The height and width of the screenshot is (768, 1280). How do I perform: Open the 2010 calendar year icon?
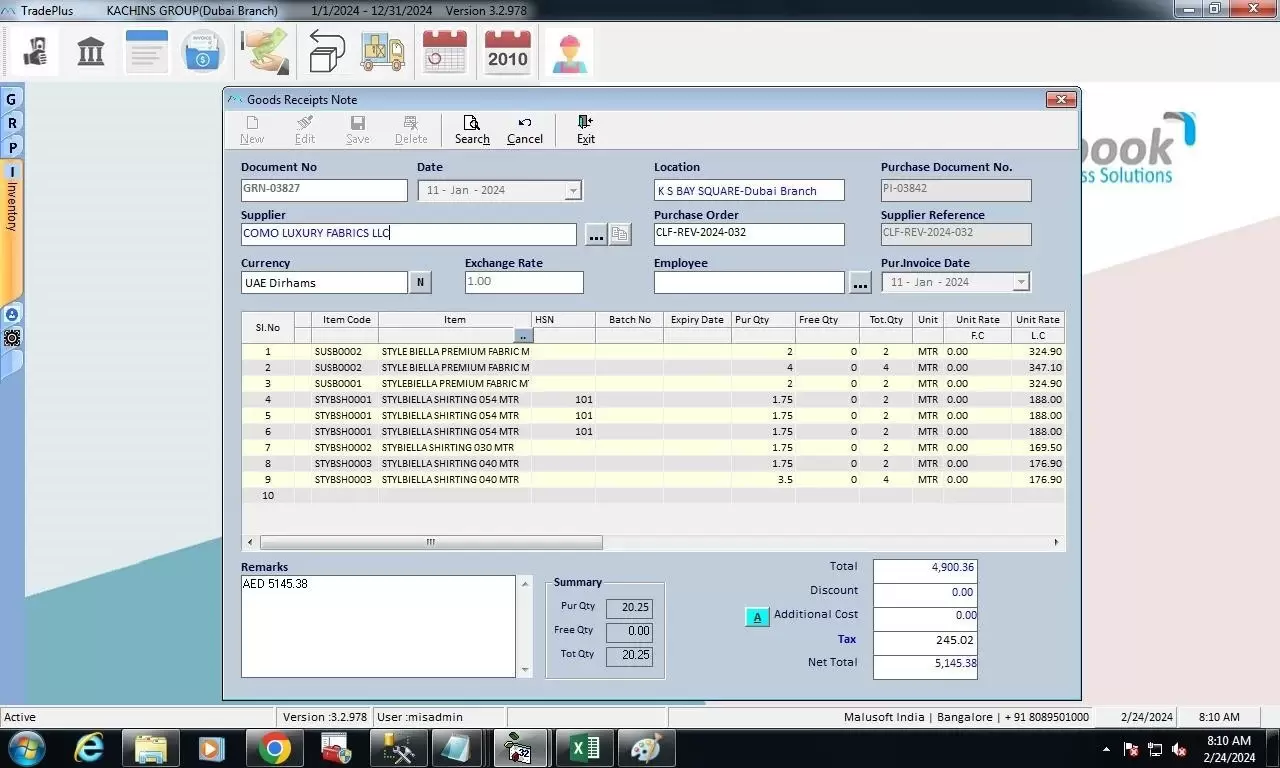tap(507, 51)
